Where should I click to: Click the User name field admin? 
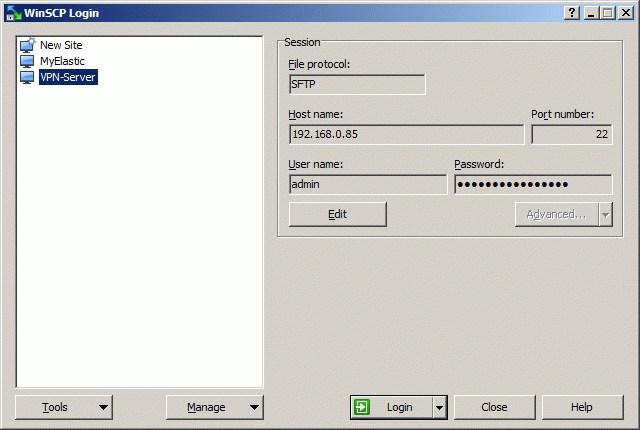click(368, 184)
